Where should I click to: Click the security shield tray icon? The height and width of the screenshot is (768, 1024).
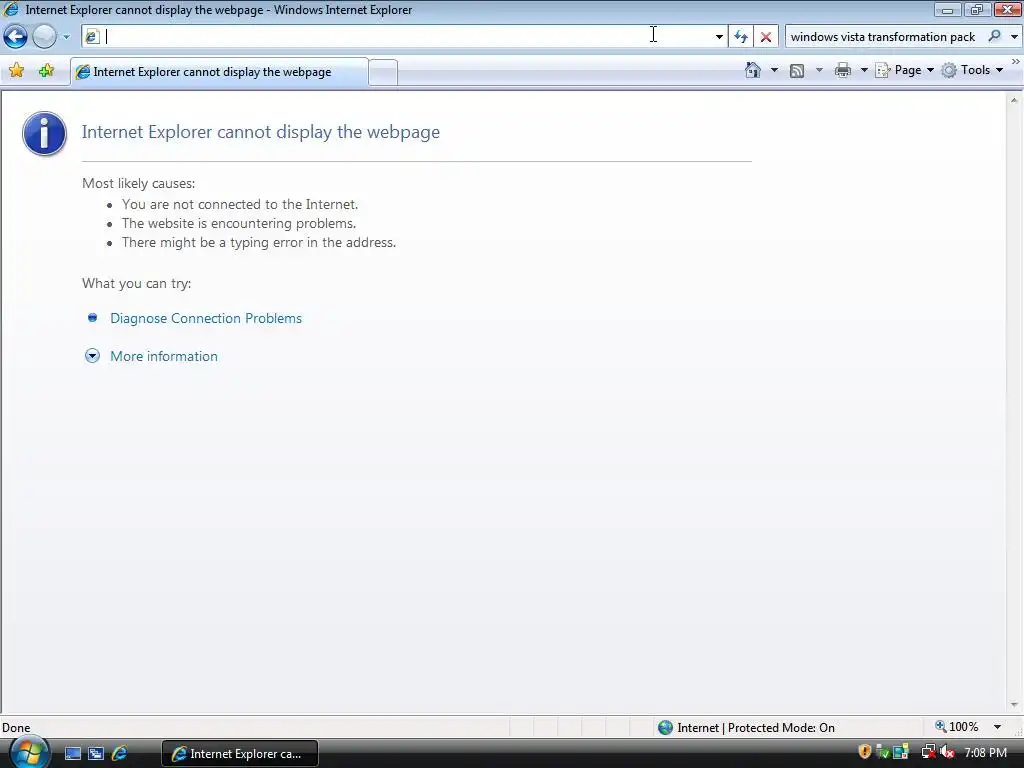[865, 752]
